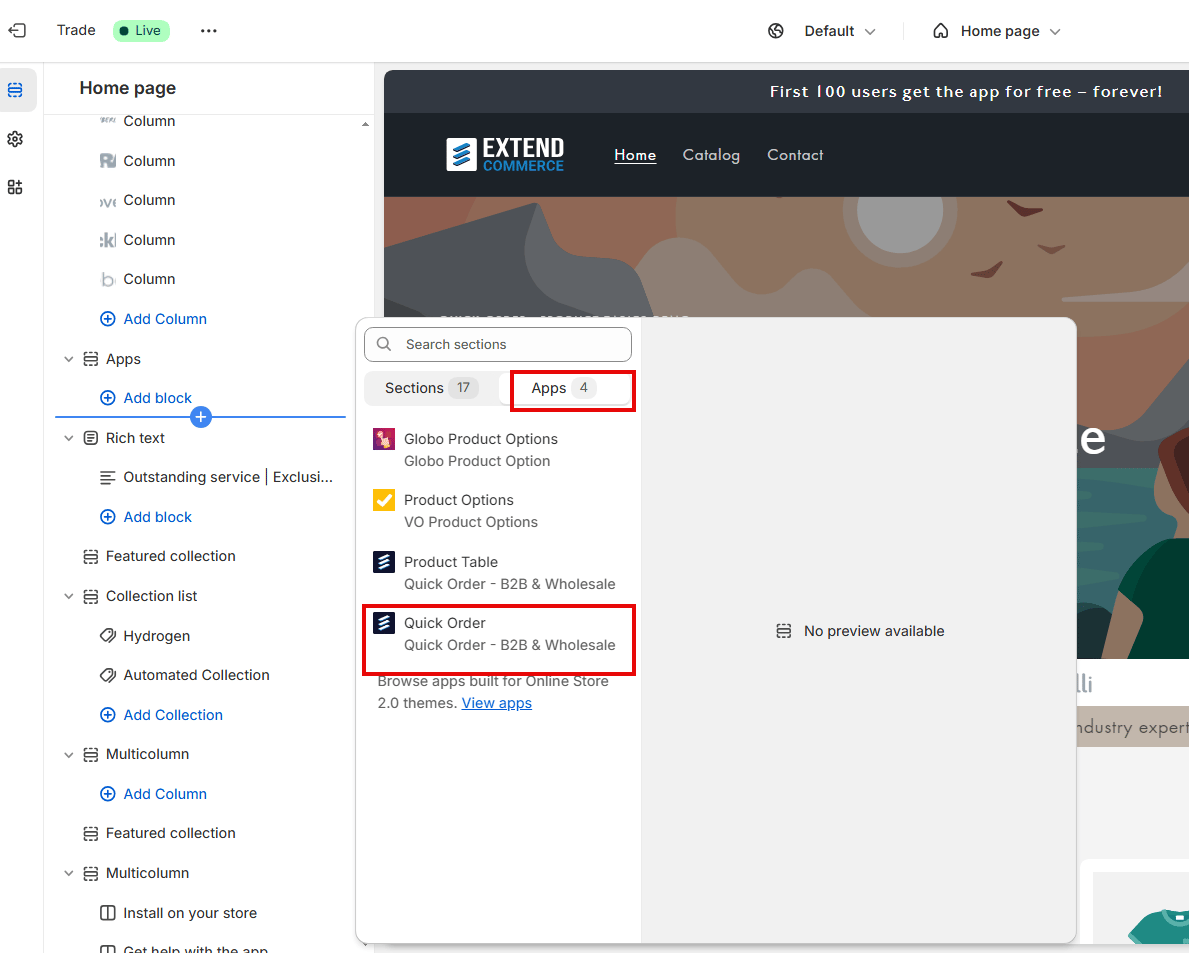Image resolution: width=1189 pixels, height=953 pixels.
Task: Open Theme settings gear icon
Action: click(x=15, y=139)
